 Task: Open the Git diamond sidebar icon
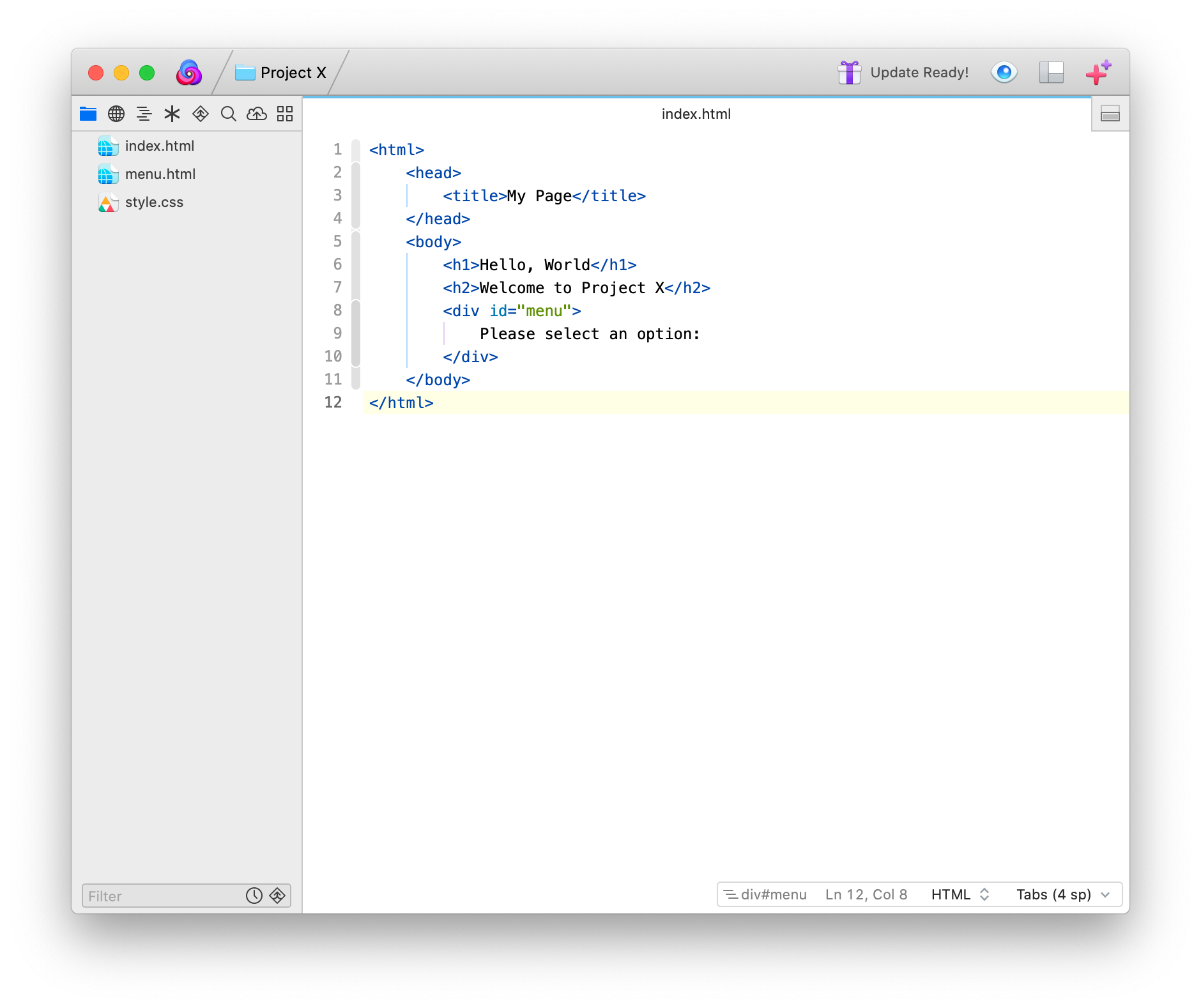tap(201, 114)
